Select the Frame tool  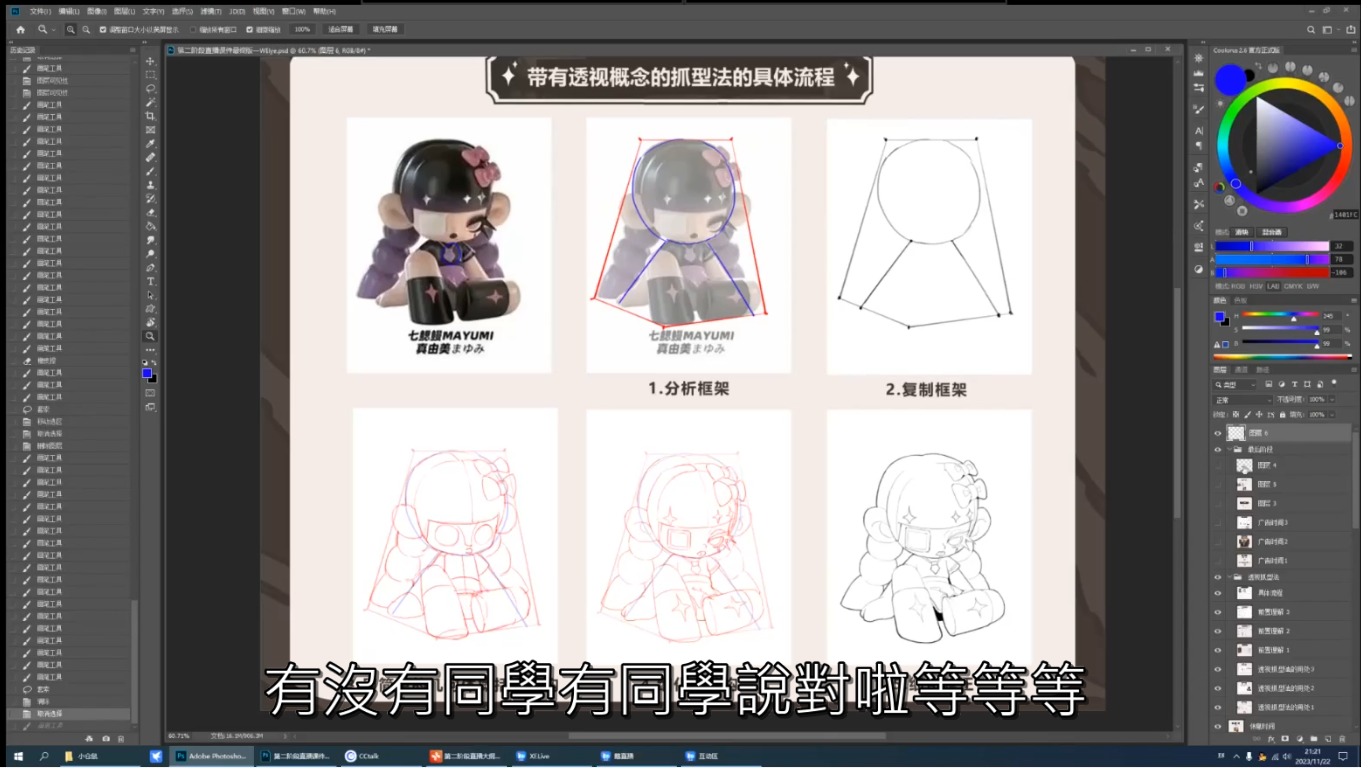[151, 130]
